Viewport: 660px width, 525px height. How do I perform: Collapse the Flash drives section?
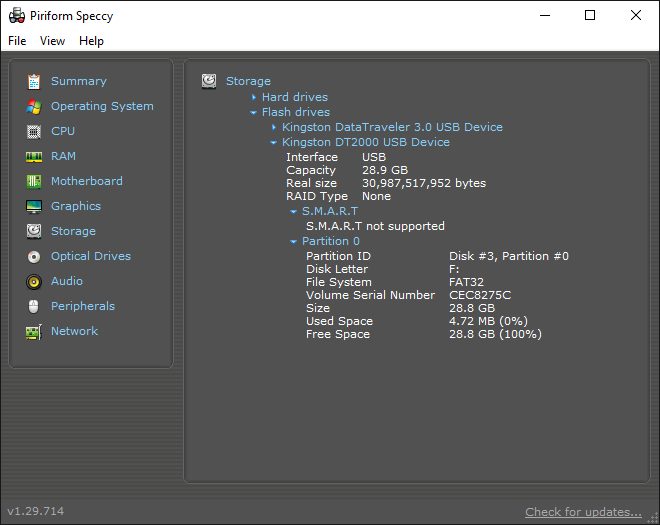pos(254,113)
